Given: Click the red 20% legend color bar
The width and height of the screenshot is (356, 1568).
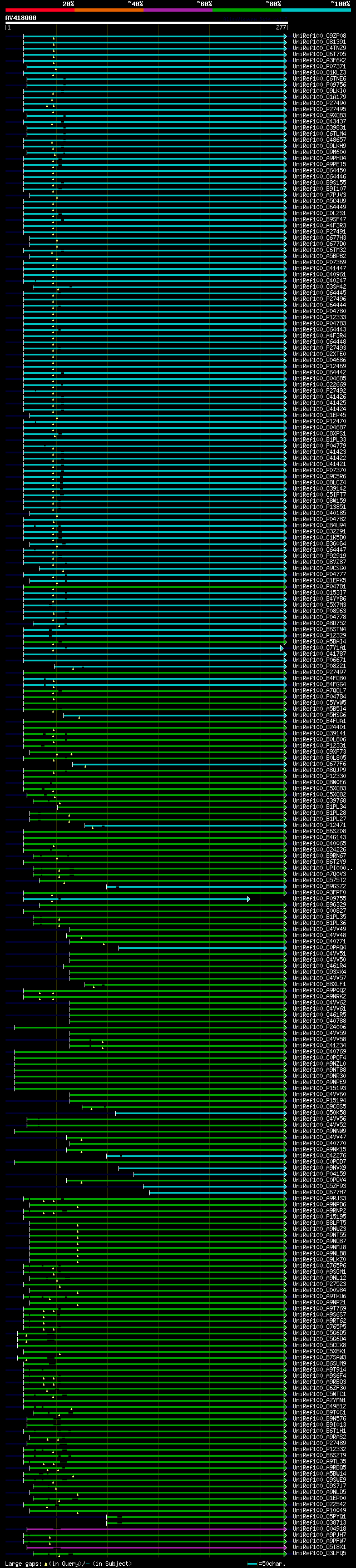Looking at the screenshot, I should tap(39, 10).
